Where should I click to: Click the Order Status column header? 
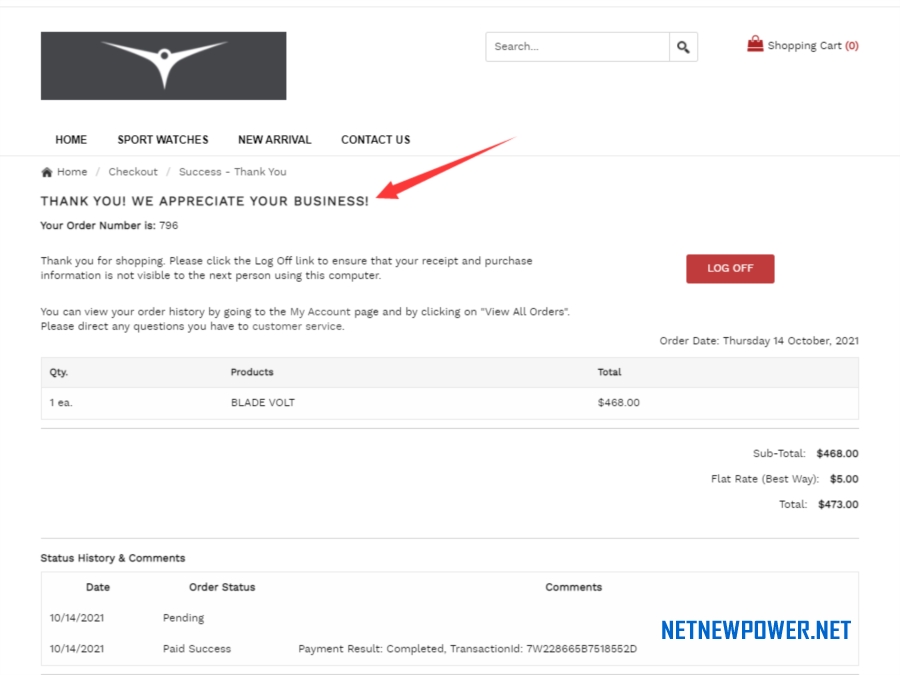coord(222,587)
